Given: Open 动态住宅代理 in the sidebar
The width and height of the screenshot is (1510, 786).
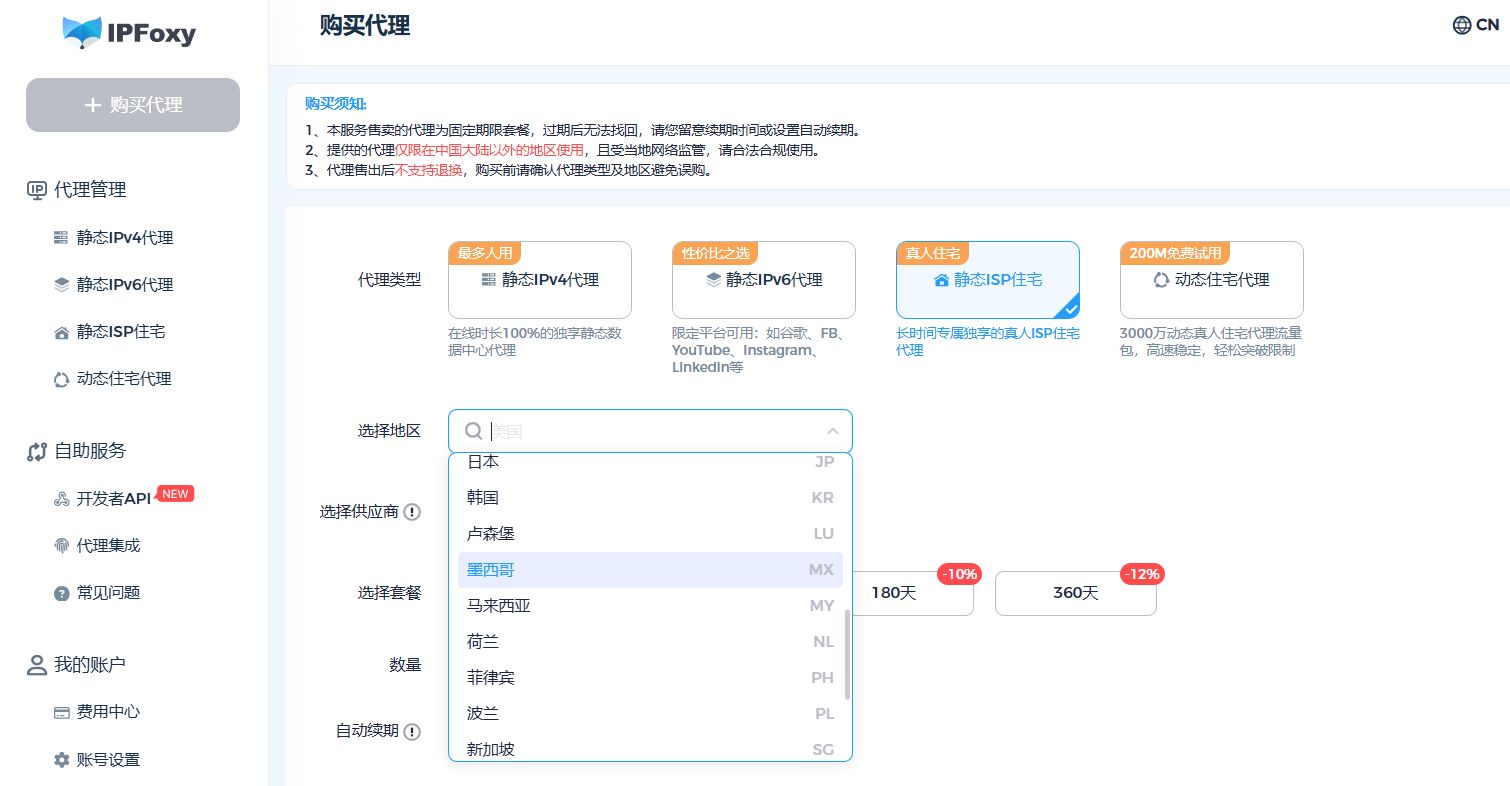Looking at the screenshot, I should click(124, 379).
